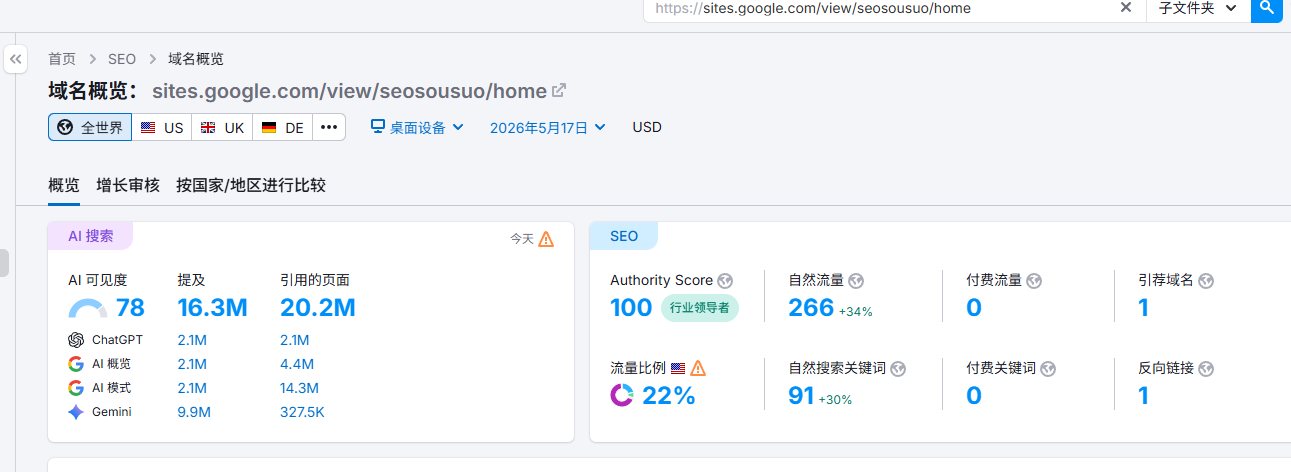This screenshot has height=472, width=1291.
Task: Open the 20.2M 引用的页面 value
Action: [x=318, y=307]
